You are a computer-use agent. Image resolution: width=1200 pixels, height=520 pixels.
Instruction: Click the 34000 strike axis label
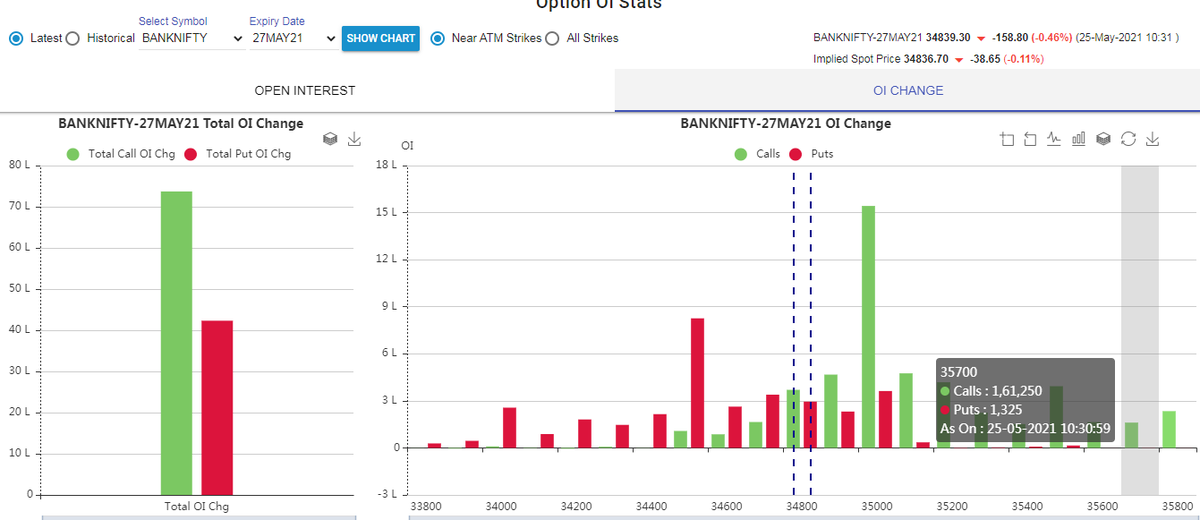500,507
